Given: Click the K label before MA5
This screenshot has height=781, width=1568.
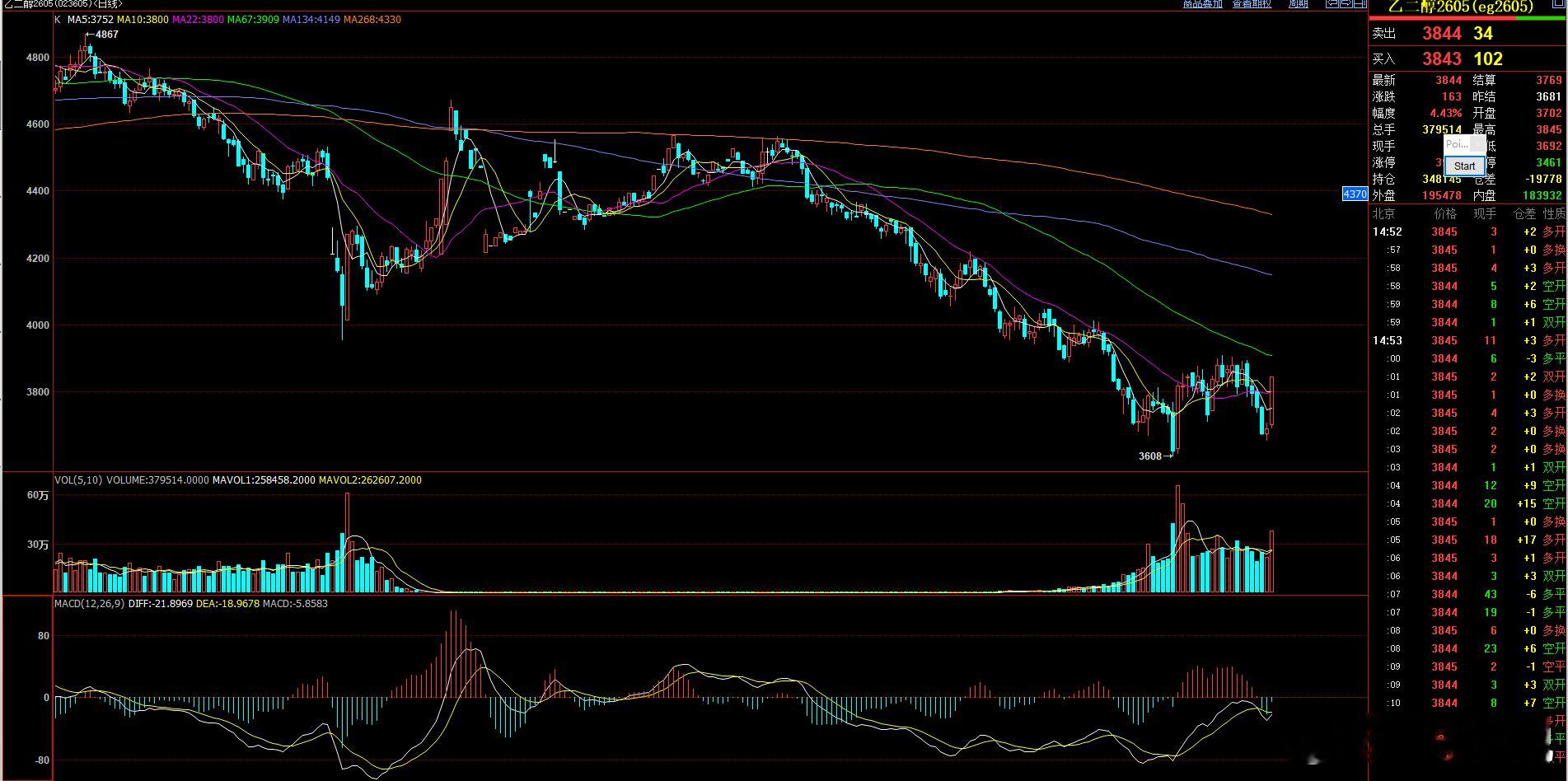Looking at the screenshot, I should tap(57, 19).
